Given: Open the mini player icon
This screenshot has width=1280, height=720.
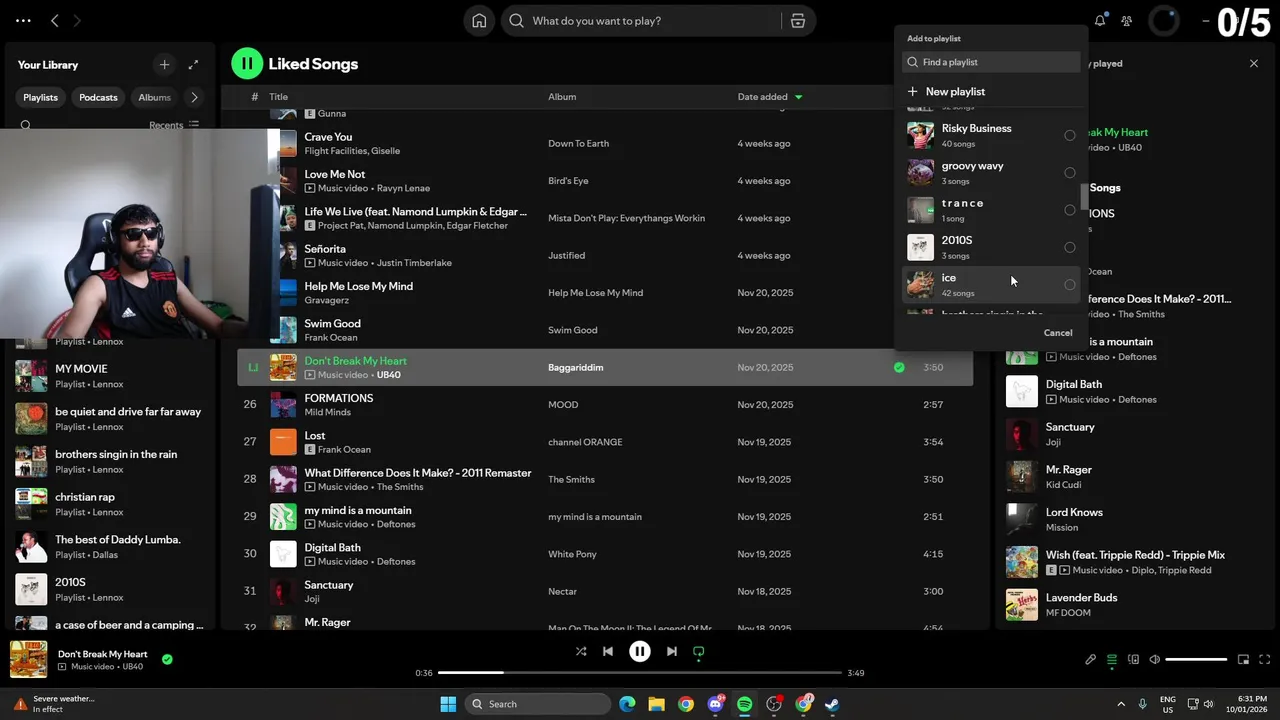Looking at the screenshot, I should point(1243,659).
